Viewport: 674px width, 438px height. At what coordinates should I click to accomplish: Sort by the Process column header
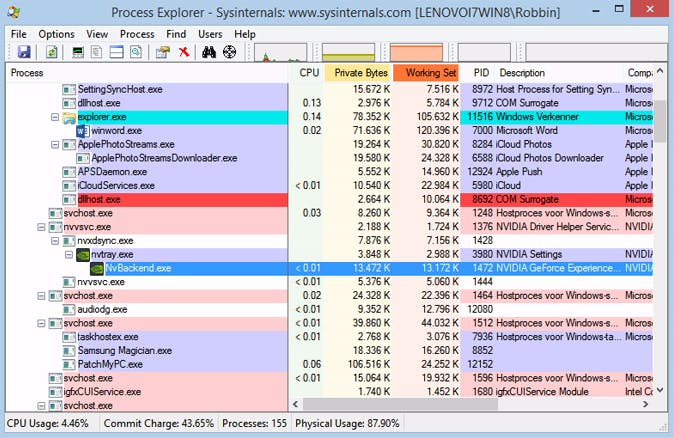147,73
